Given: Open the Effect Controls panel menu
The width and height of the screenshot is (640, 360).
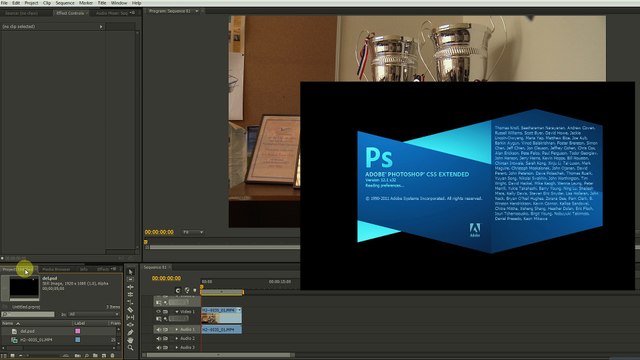Looking at the screenshot, I should point(132,13).
